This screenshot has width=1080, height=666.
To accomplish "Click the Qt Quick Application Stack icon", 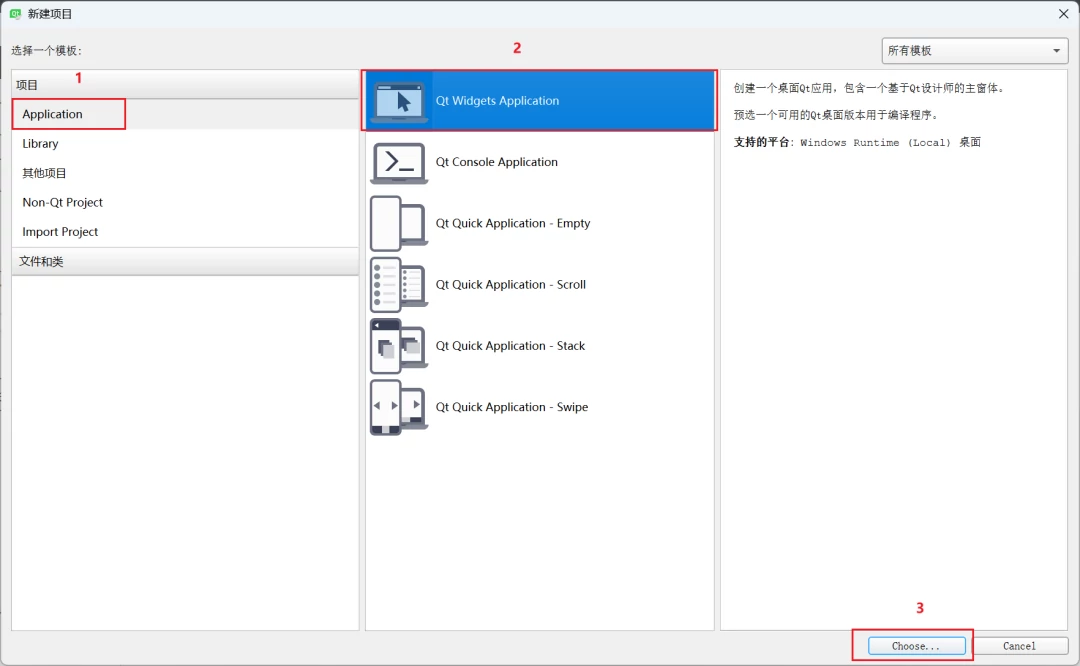I will [399, 346].
